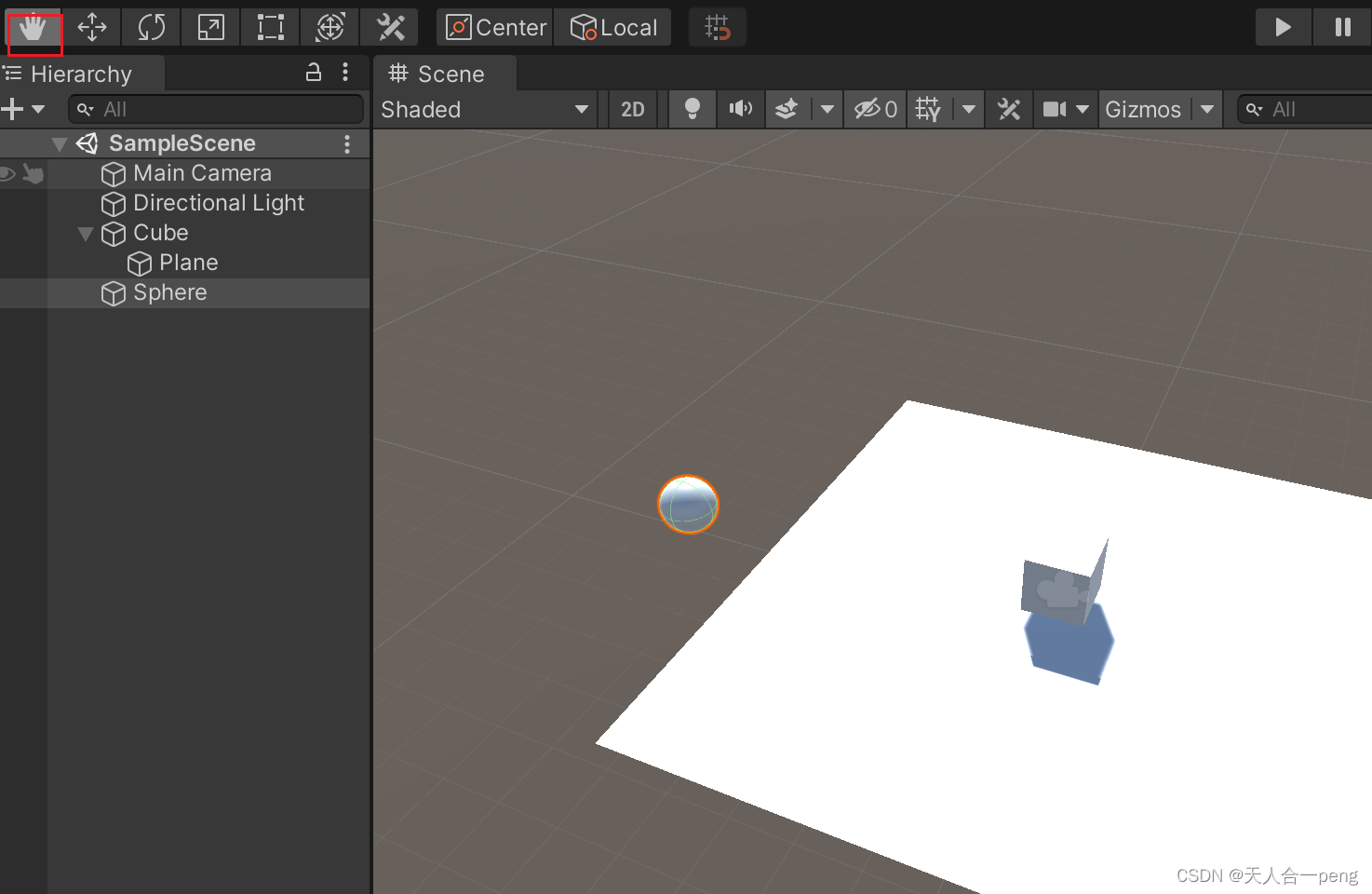This screenshot has height=894, width=1372.
Task: Select Main Camera in hierarchy
Action: click(x=202, y=173)
